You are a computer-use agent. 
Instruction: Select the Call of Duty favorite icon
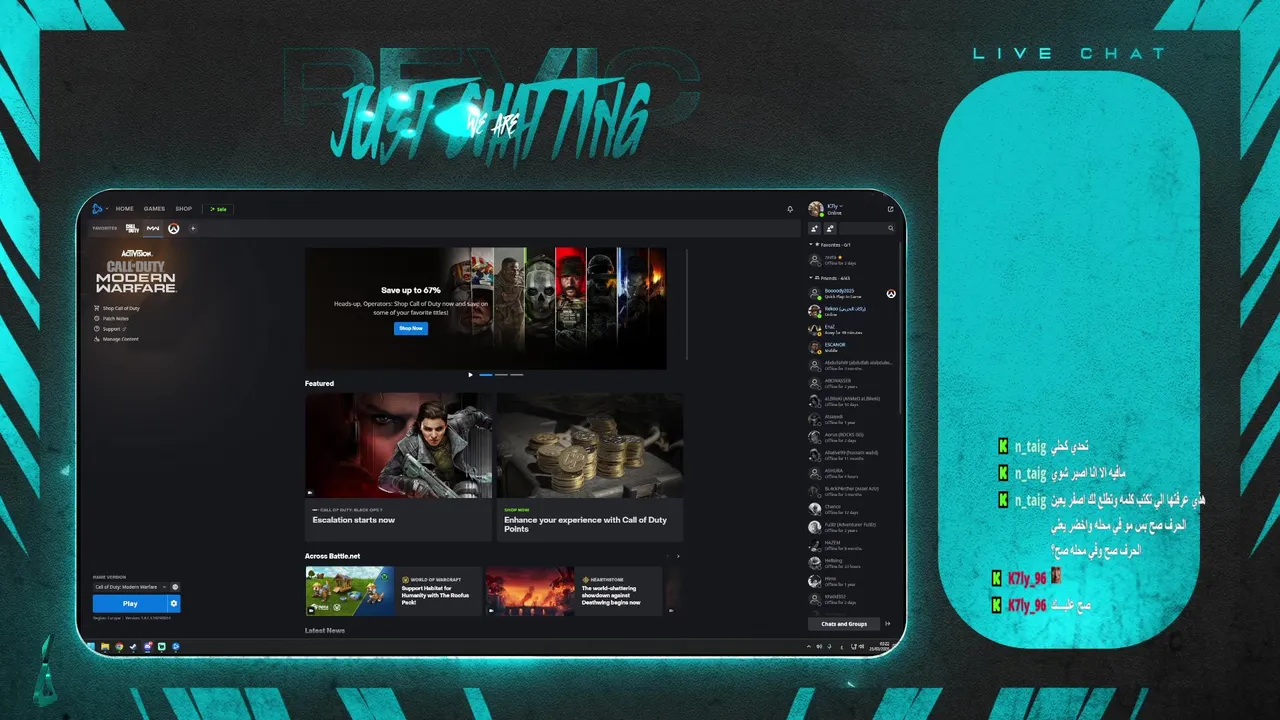click(132, 228)
